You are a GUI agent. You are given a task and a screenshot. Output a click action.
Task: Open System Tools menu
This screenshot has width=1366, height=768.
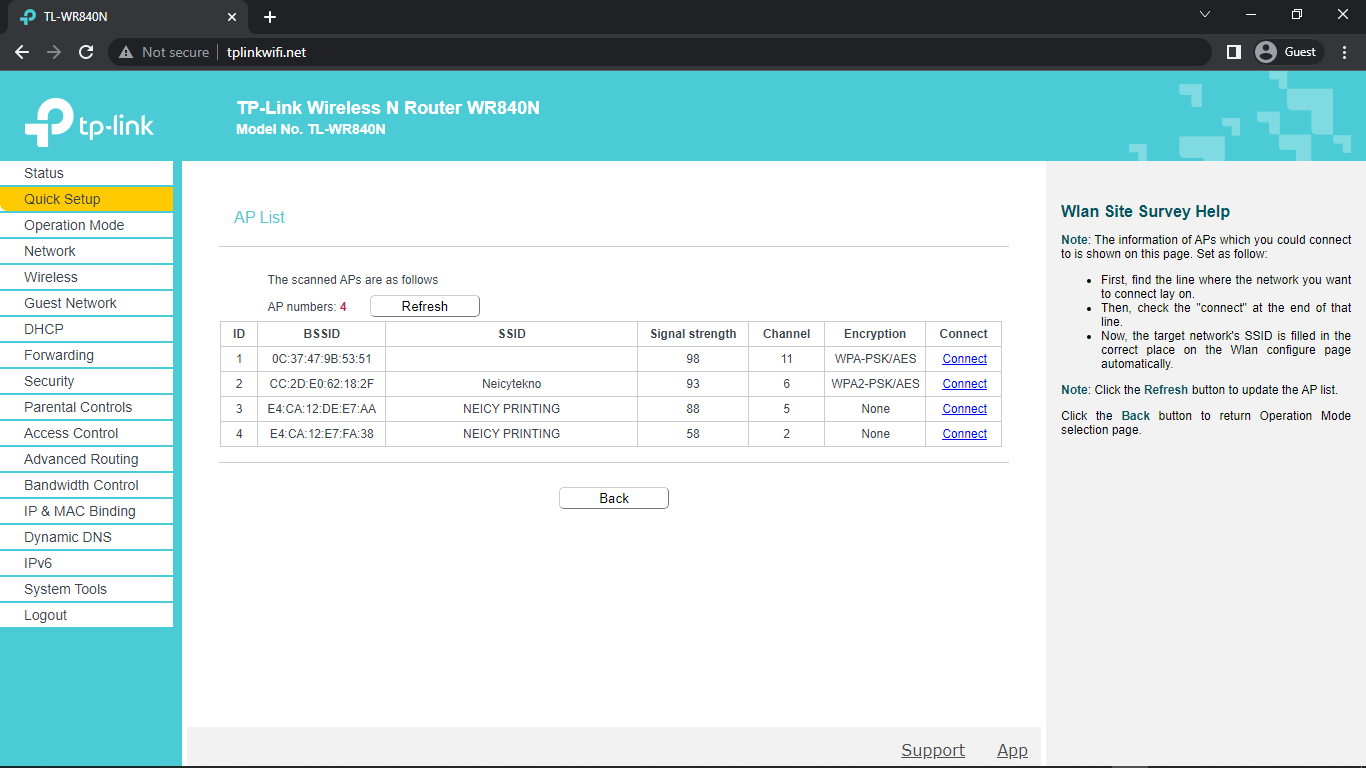pos(86,589)
